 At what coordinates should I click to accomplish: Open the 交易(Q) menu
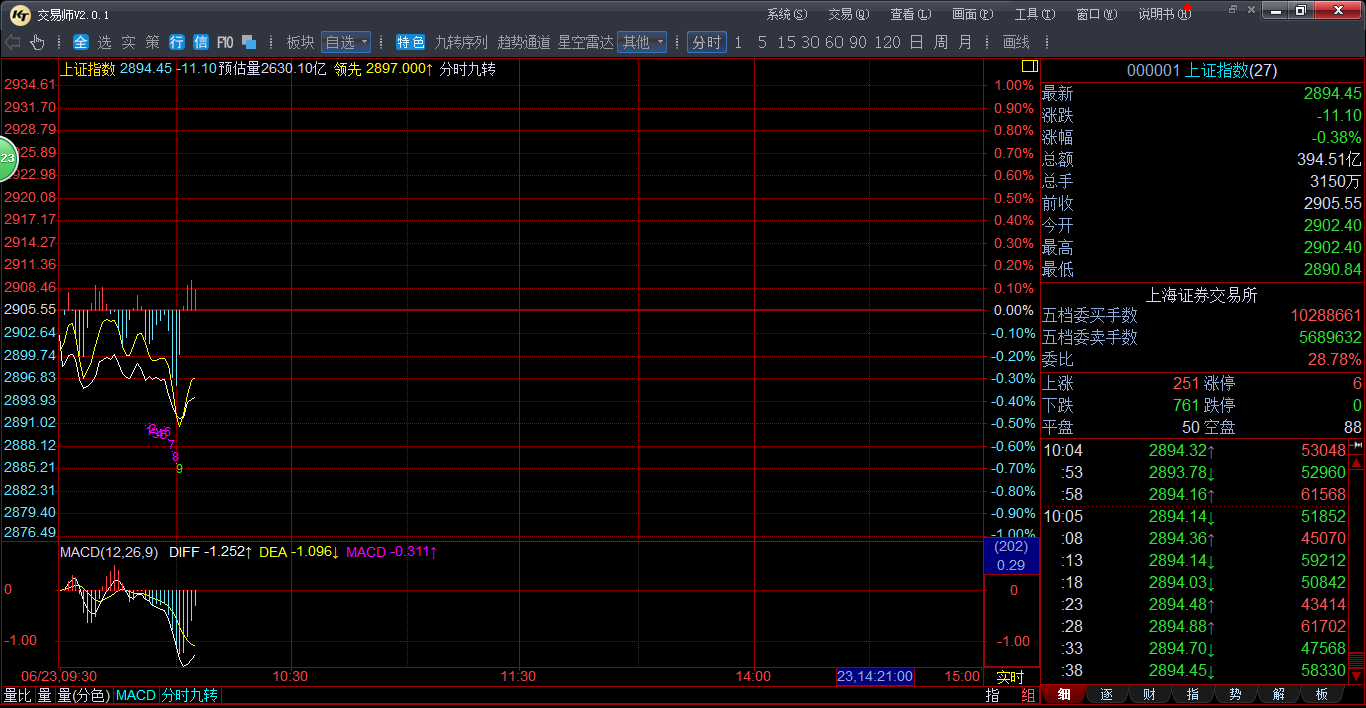tap(848, 14)
